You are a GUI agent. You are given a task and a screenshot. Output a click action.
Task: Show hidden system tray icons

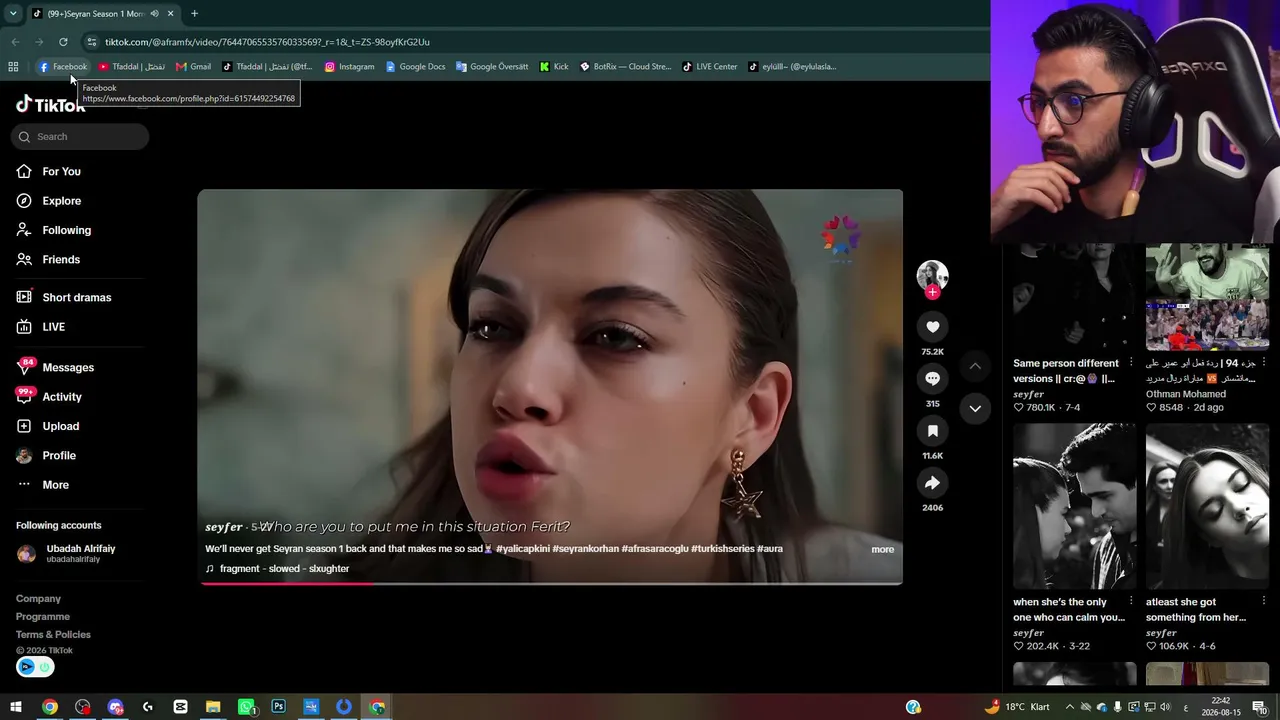pyautogui.click(x=1069, y=707)
